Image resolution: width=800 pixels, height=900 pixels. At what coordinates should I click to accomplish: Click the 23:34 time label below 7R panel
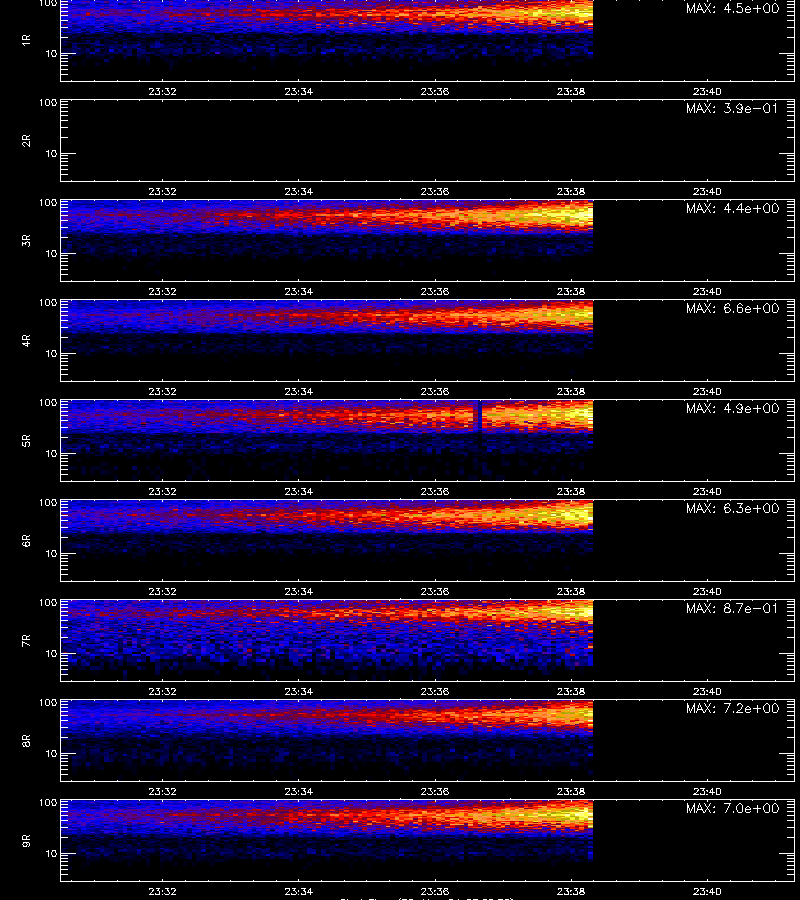point(298,691)
